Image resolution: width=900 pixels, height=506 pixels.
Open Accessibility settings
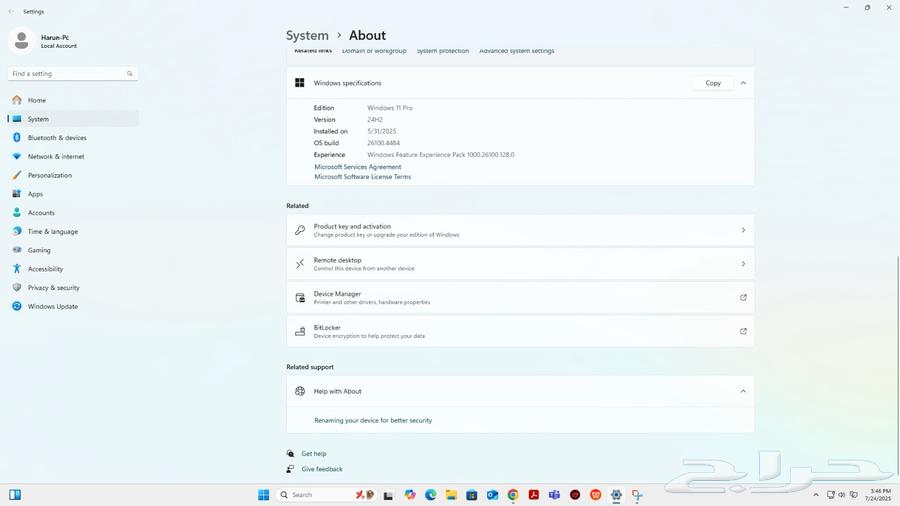73,268
